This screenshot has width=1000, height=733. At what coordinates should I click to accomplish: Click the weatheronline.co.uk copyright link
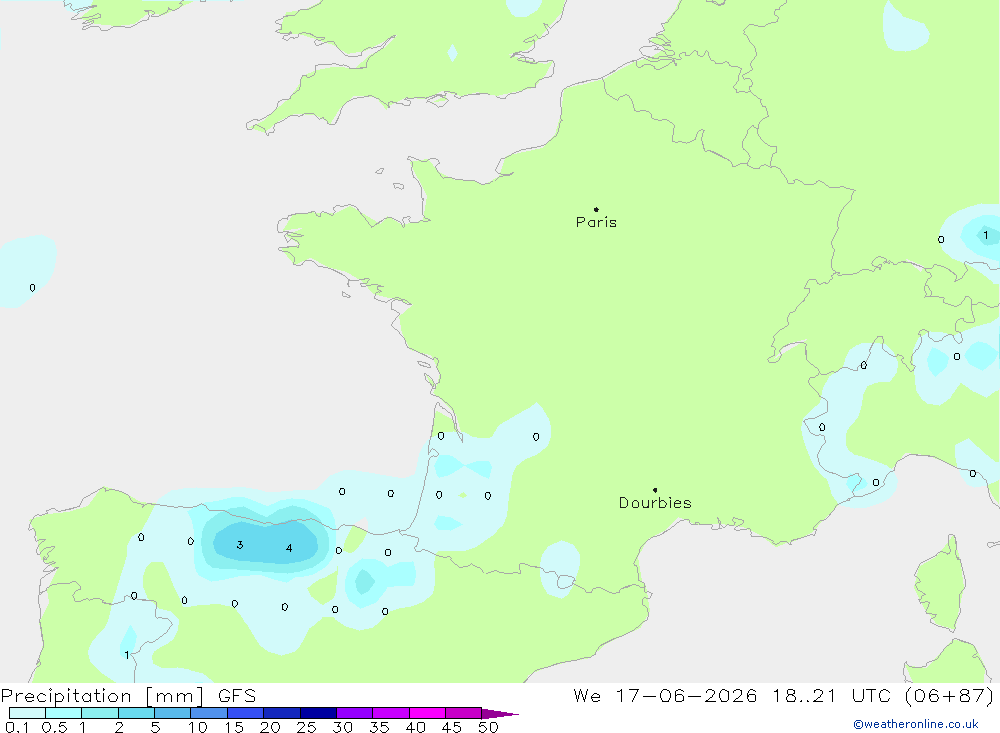pos(916,724)
